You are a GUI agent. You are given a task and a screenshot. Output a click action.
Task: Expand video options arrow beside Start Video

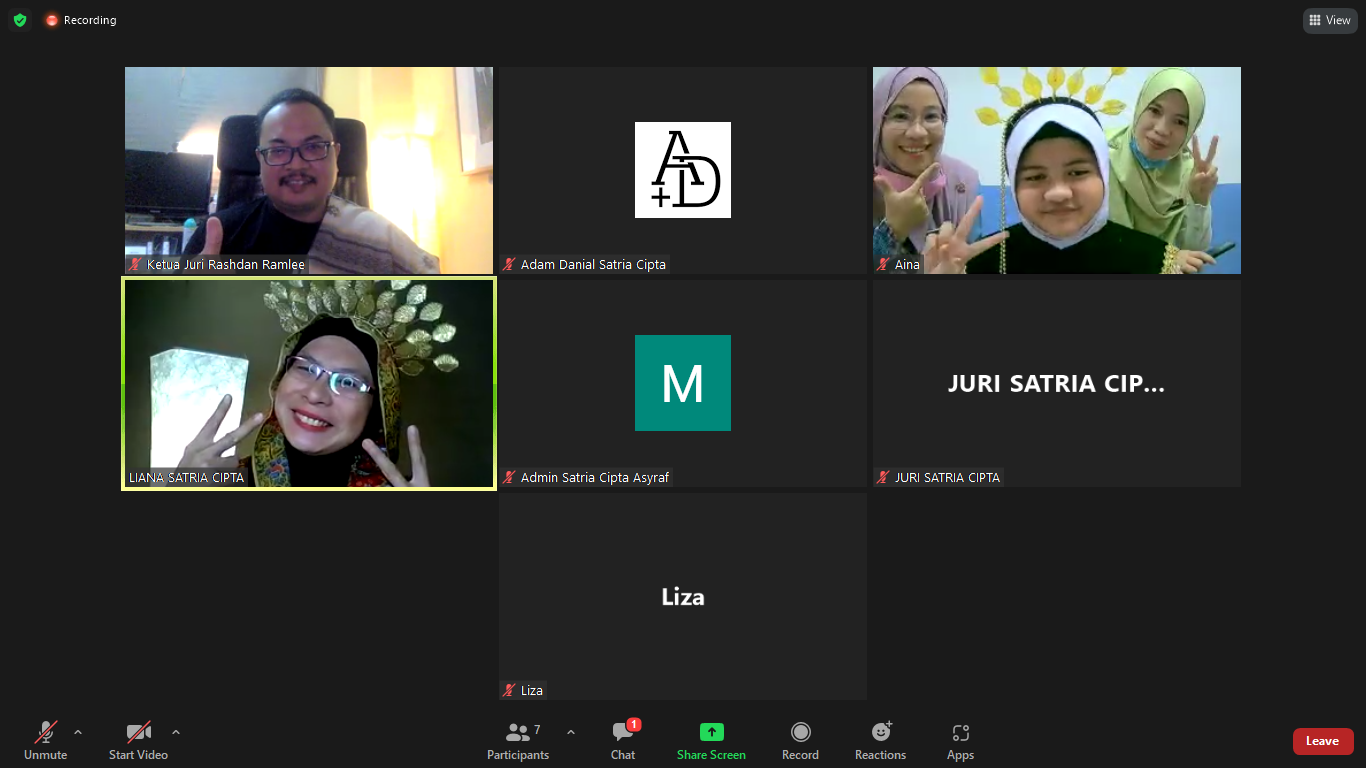coord(176,732)
